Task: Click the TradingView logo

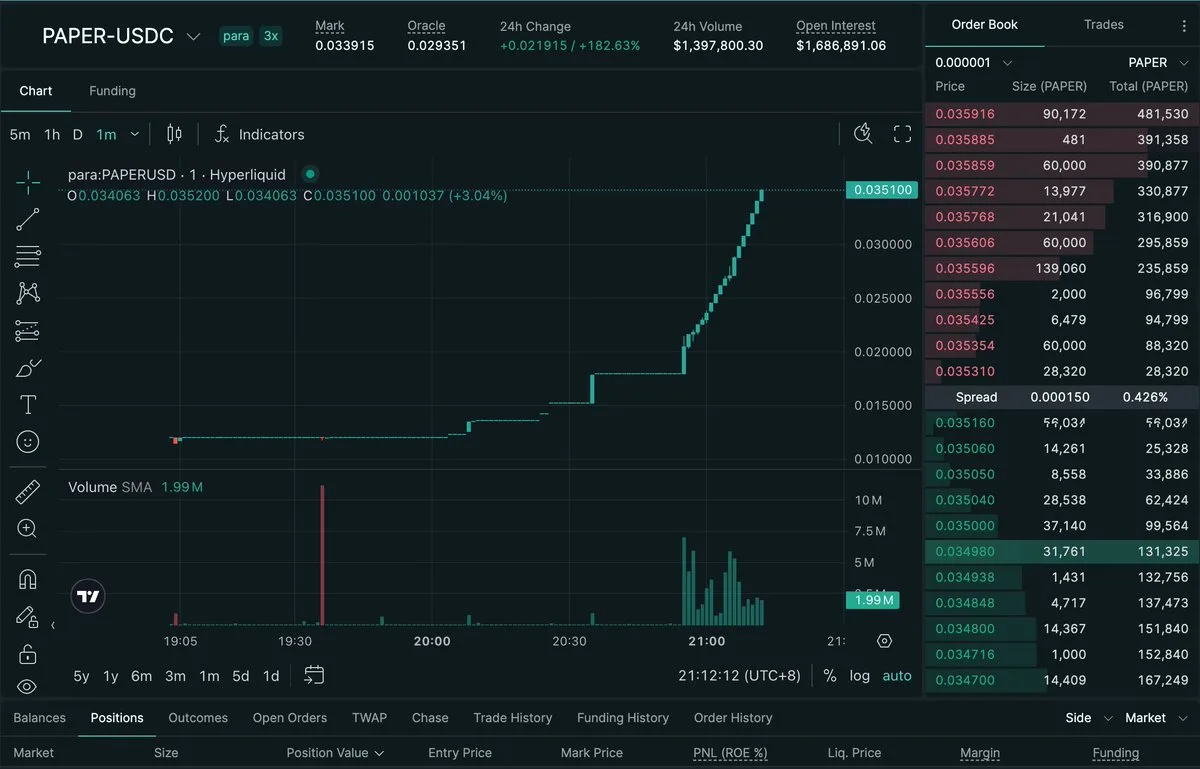Action: [89, 597]
